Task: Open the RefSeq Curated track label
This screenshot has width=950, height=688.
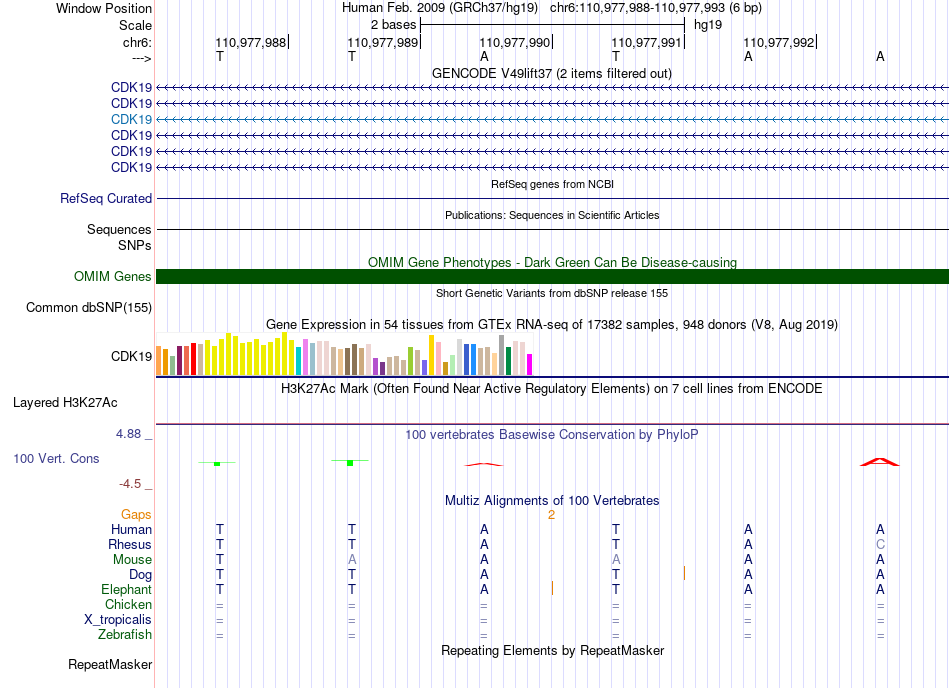Action: point(106,198)
